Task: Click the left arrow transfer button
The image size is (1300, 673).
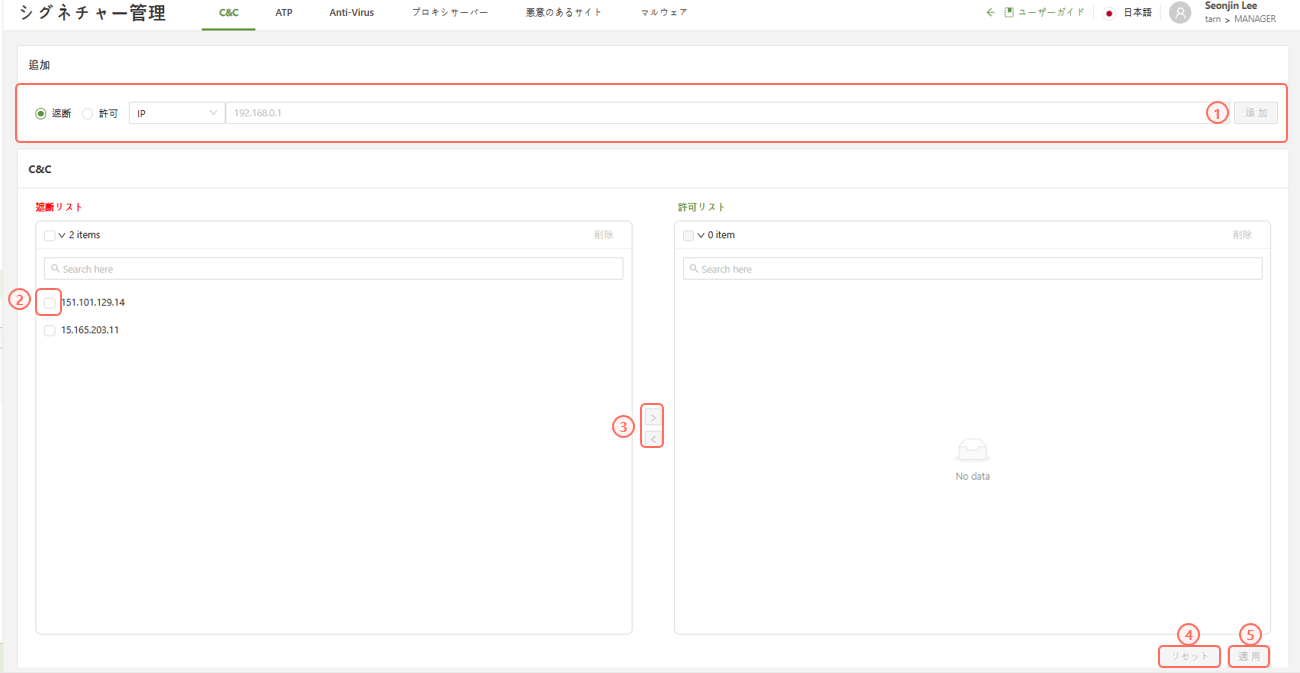Action: pos(653,439)
